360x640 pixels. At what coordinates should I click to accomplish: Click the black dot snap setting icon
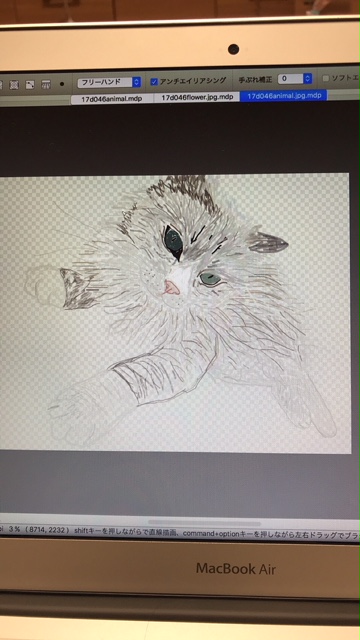[62, 84]
